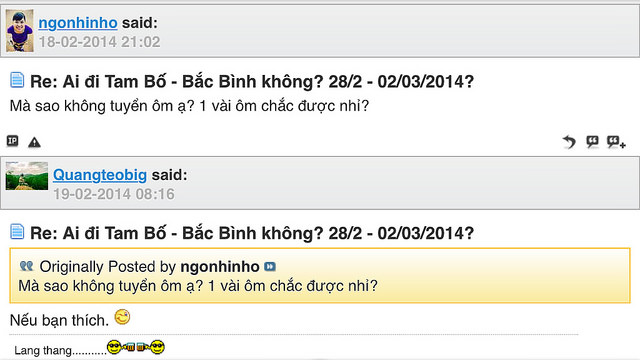Image resolution: width=640 pixels, height=360 pixels.
Task: Click the IP address icon below first post
Action: (x=13, y=141)
